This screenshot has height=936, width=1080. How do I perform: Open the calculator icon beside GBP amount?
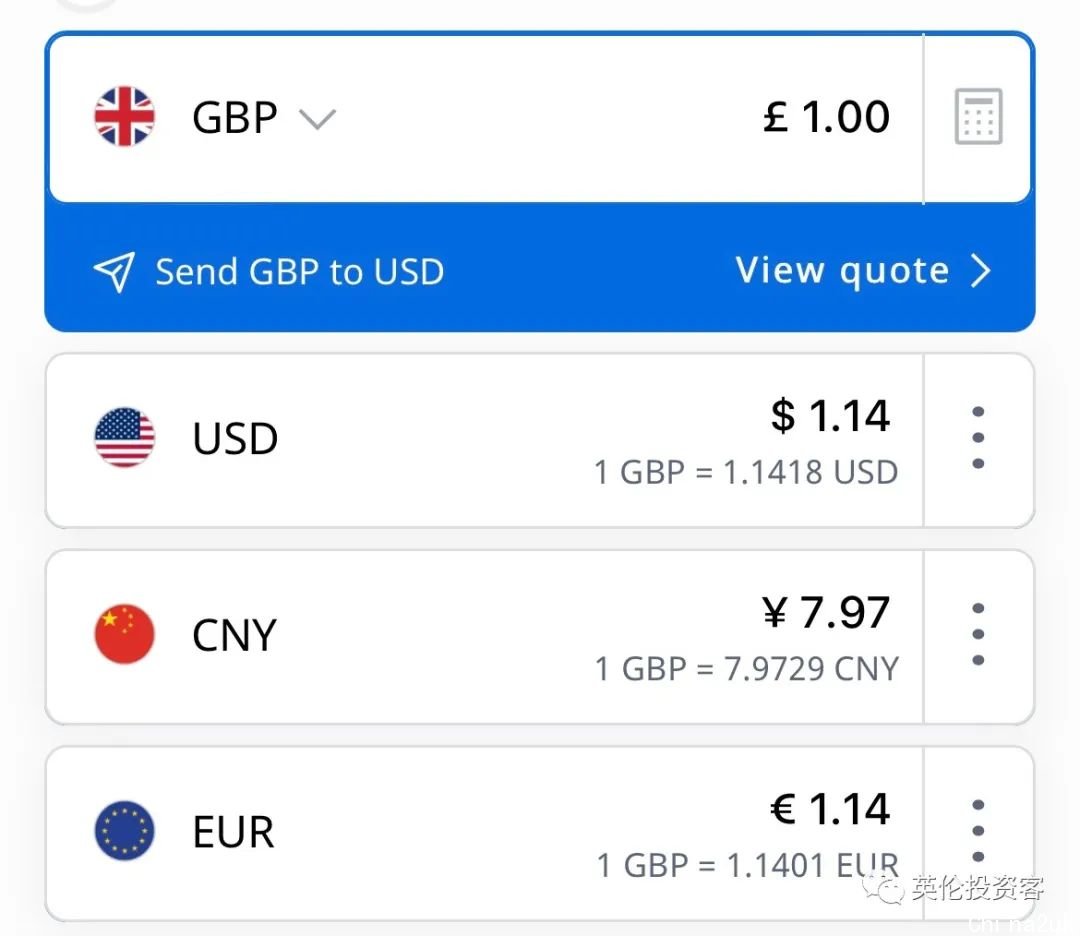coord(978,116)
